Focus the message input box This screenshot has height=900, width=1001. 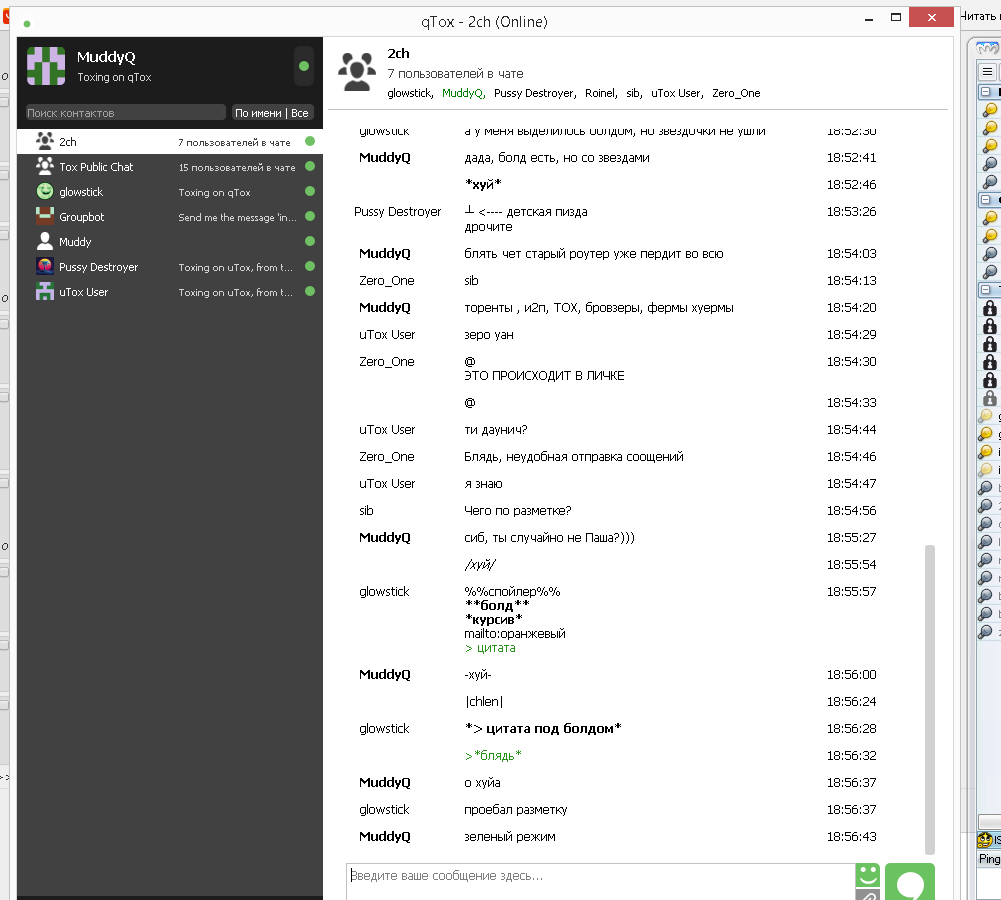click(601, 881)
